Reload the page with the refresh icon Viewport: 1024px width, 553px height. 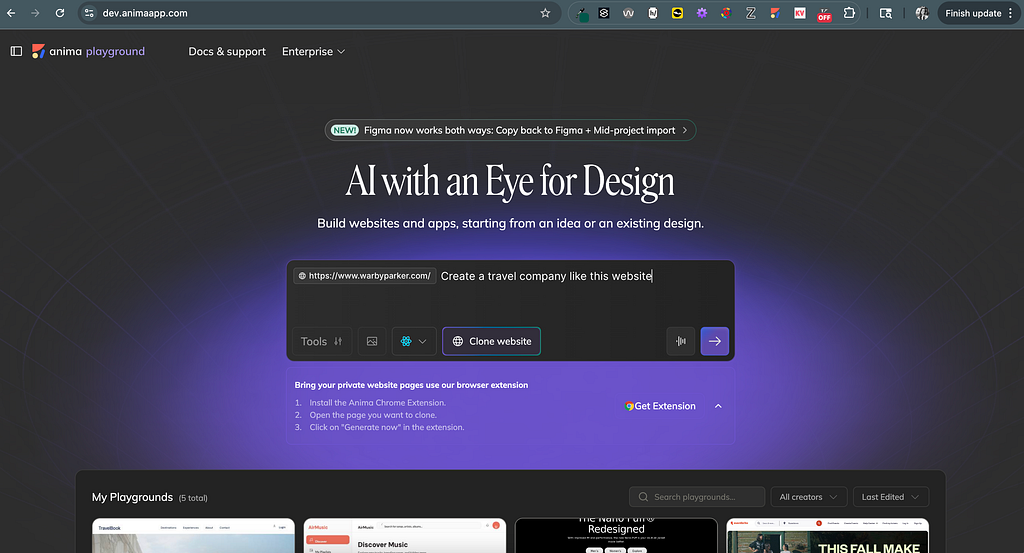[x=59, y=13]
